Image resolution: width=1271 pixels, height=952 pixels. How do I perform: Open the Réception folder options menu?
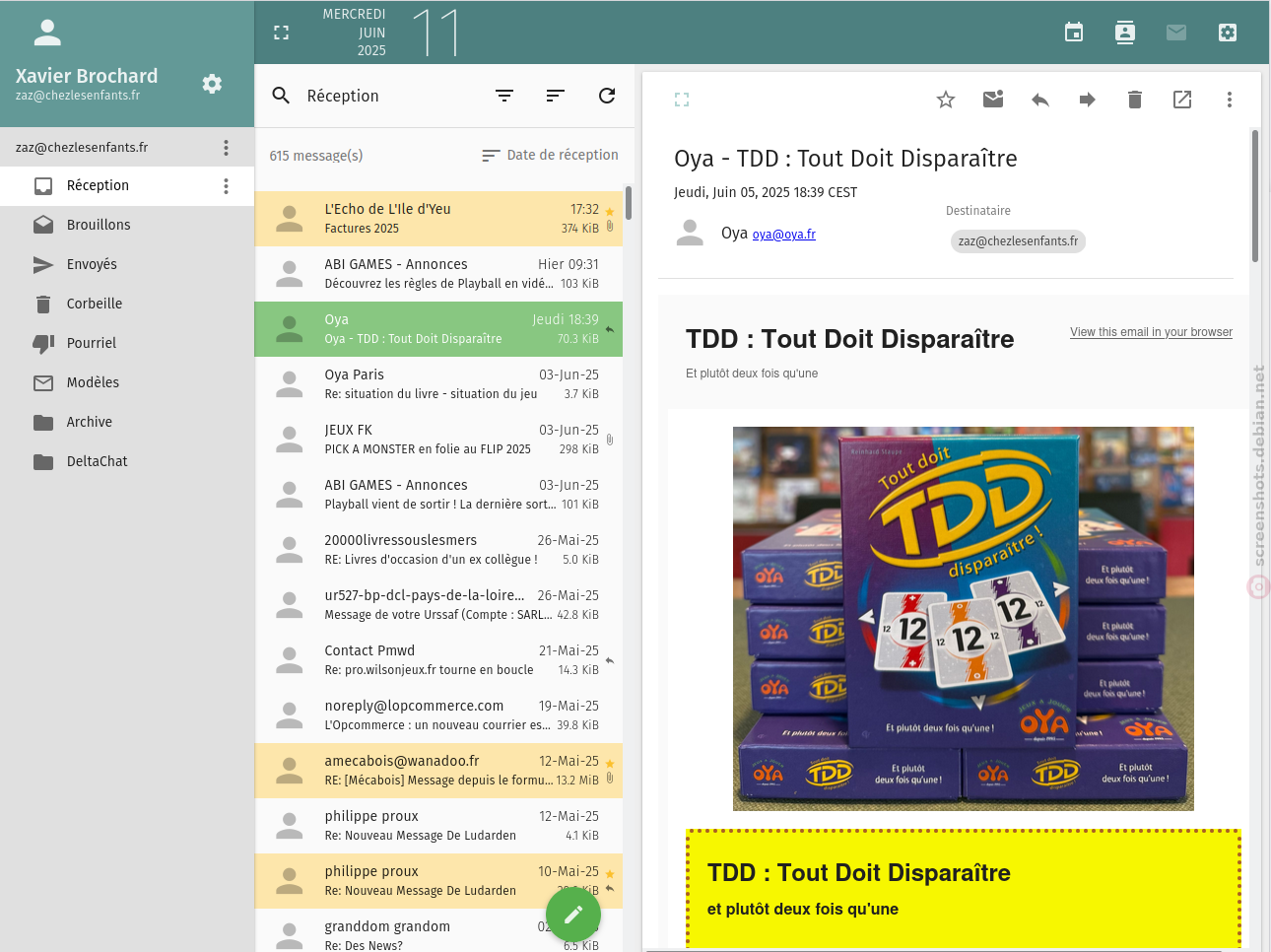point(226,186)
